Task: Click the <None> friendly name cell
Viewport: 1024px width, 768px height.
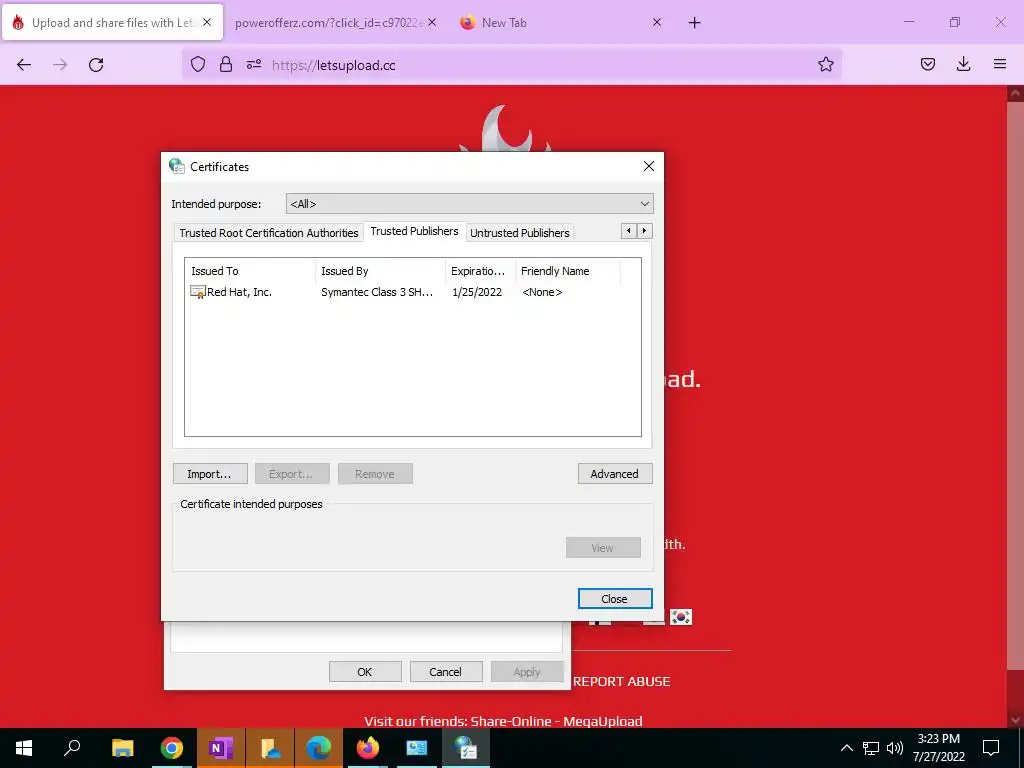Action: (x=542, y=292)
